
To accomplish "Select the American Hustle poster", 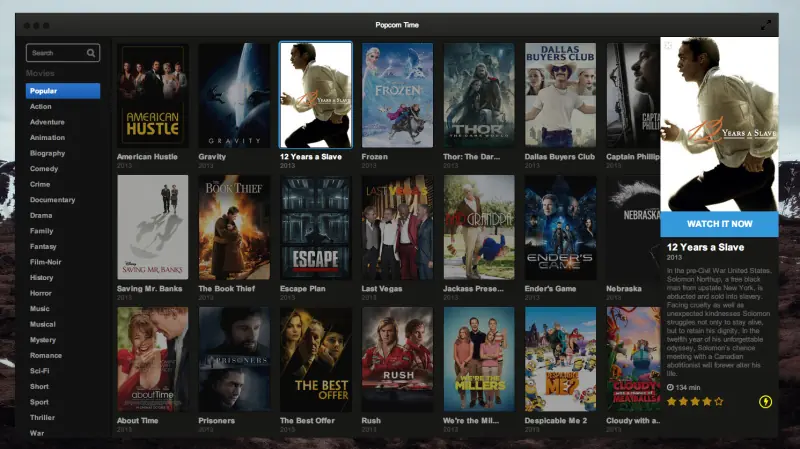I will 153,95.
